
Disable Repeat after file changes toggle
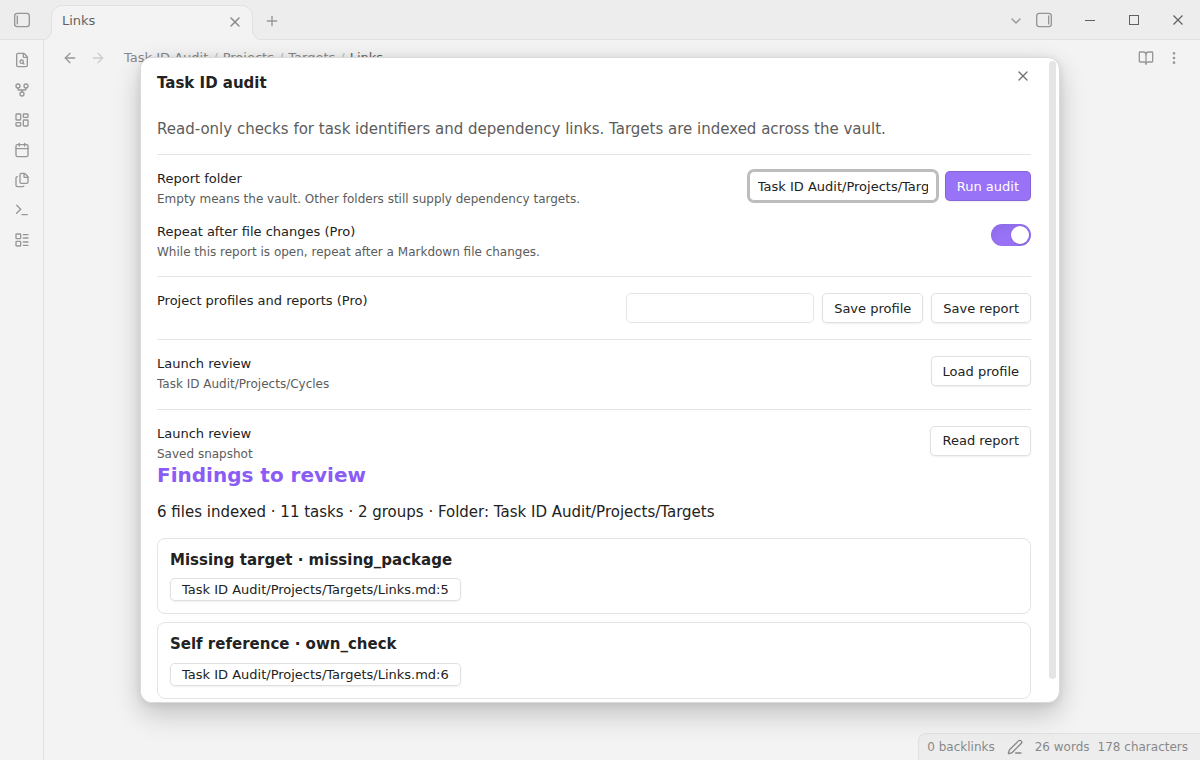click(x=1011, y=235)
